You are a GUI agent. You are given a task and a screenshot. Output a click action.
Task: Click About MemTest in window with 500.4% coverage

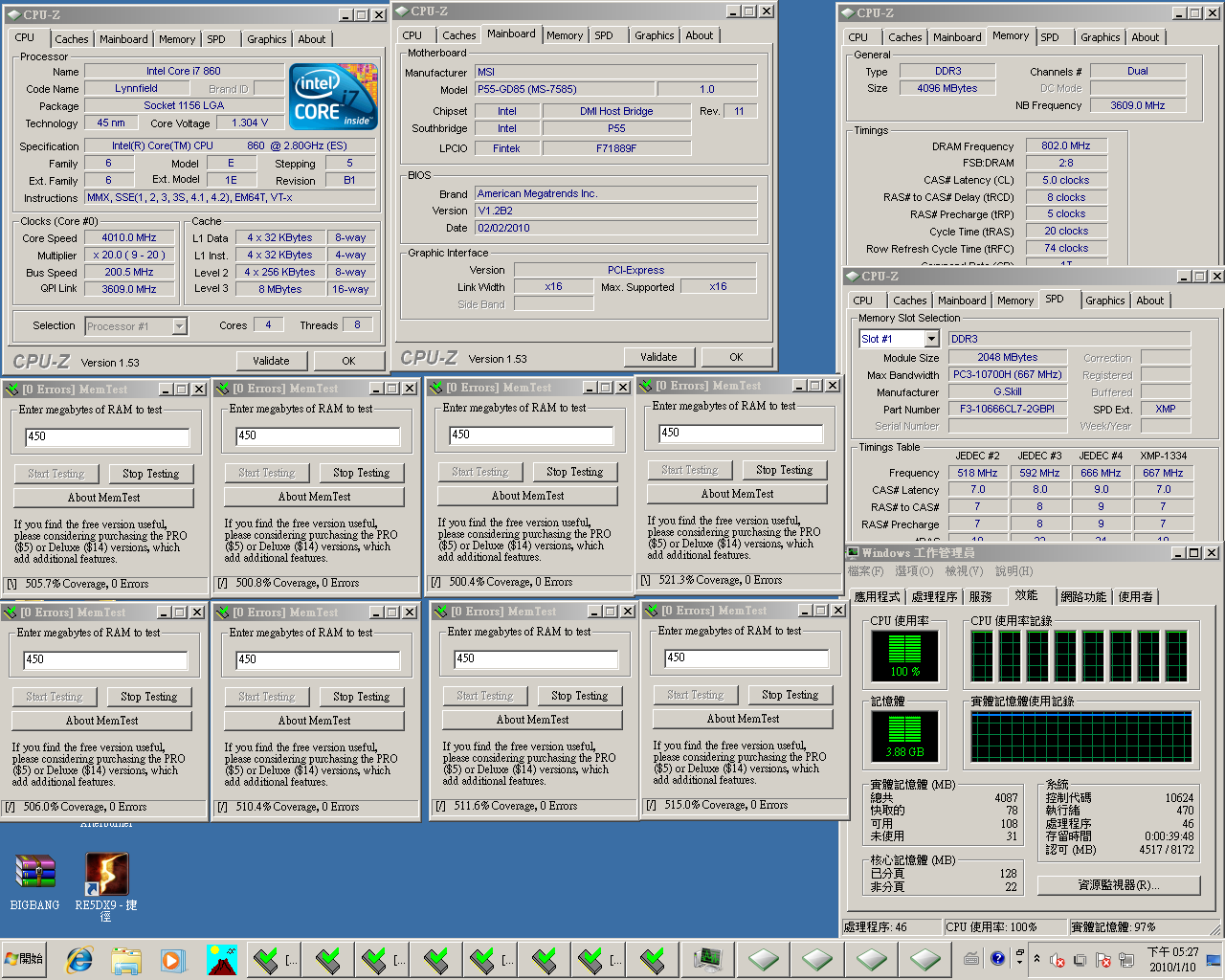tap(527, 496)
